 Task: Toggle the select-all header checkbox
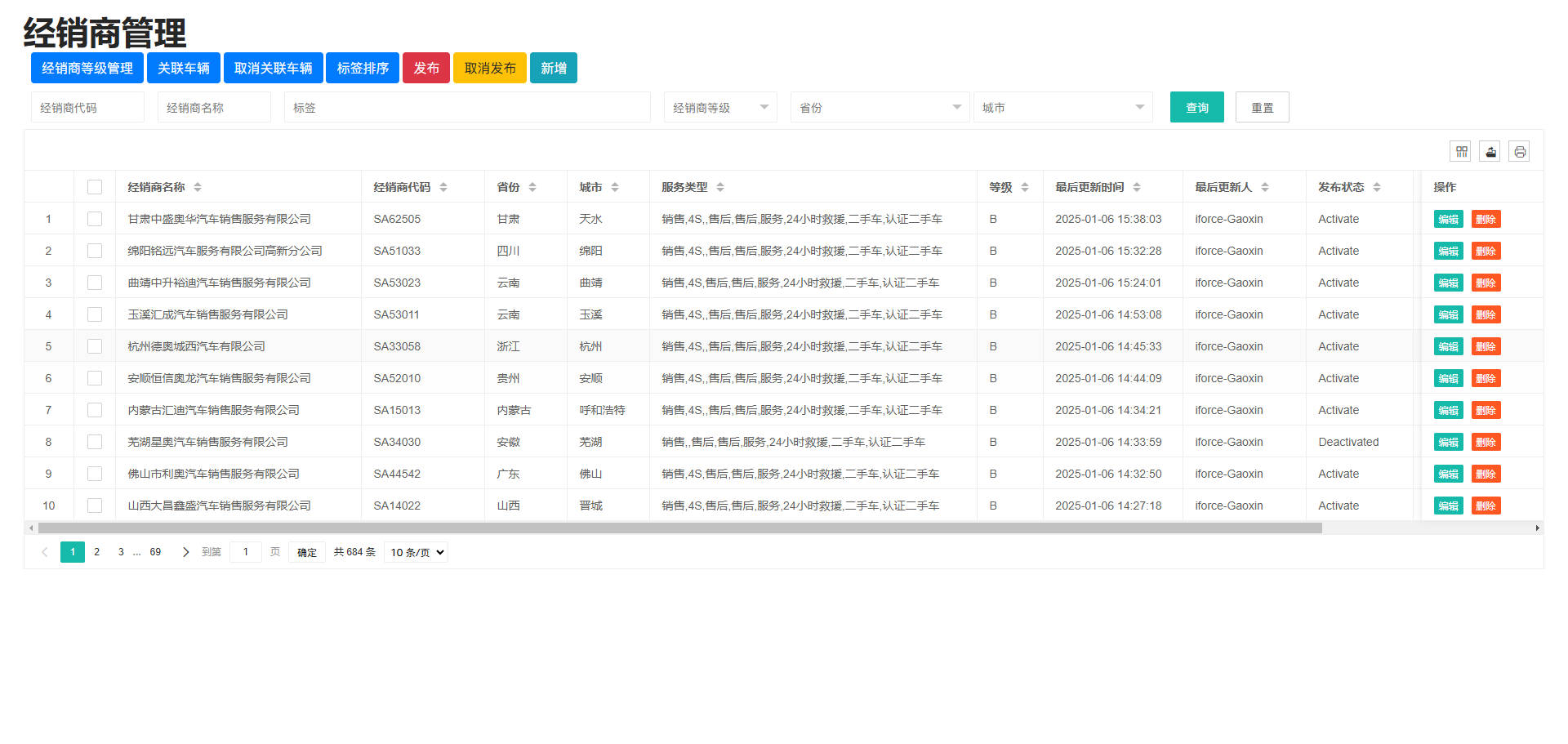95,187
